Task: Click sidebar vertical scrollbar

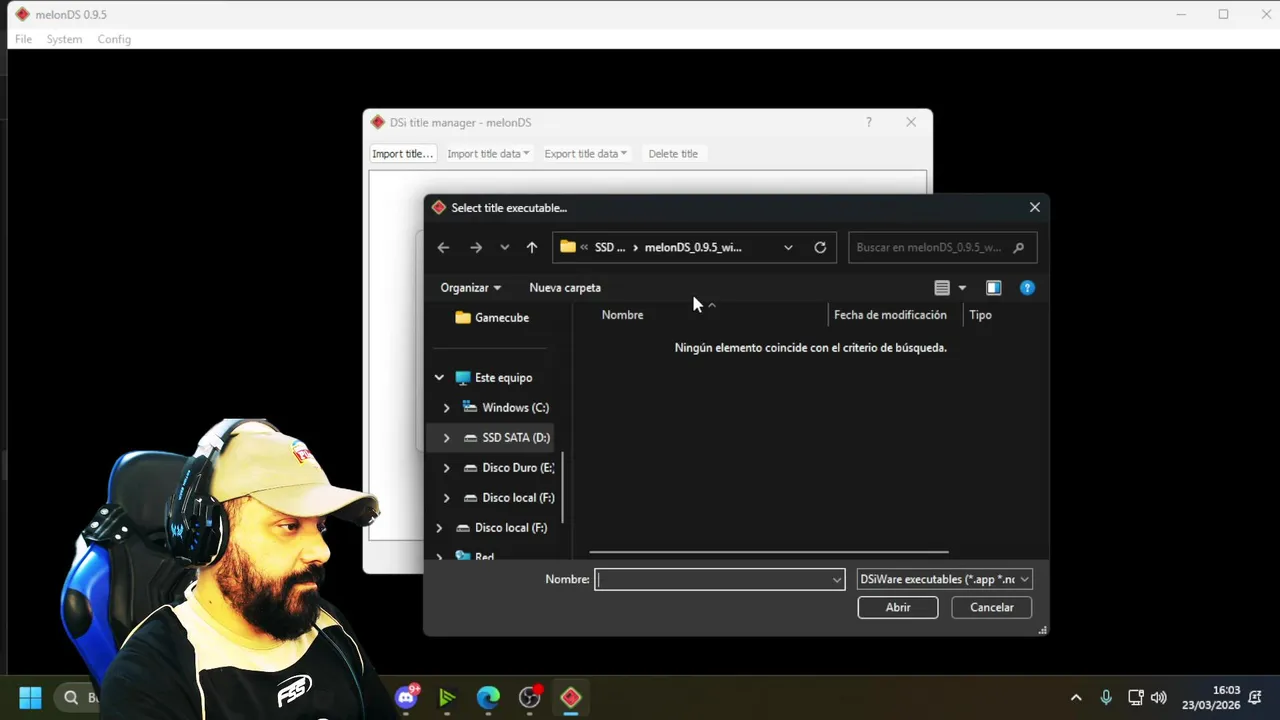Action: (564, 486)
